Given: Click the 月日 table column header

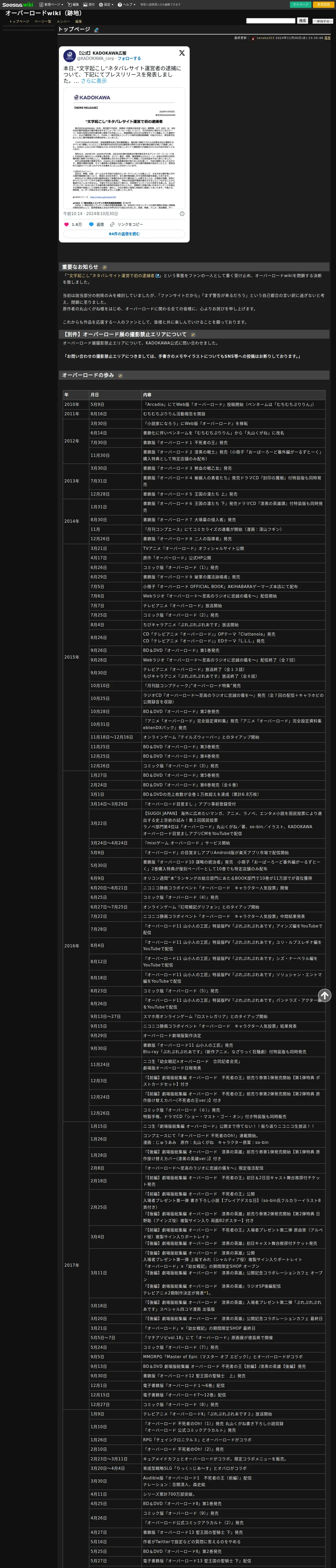Looking at the screenshot, I should (x=115, y=395).
